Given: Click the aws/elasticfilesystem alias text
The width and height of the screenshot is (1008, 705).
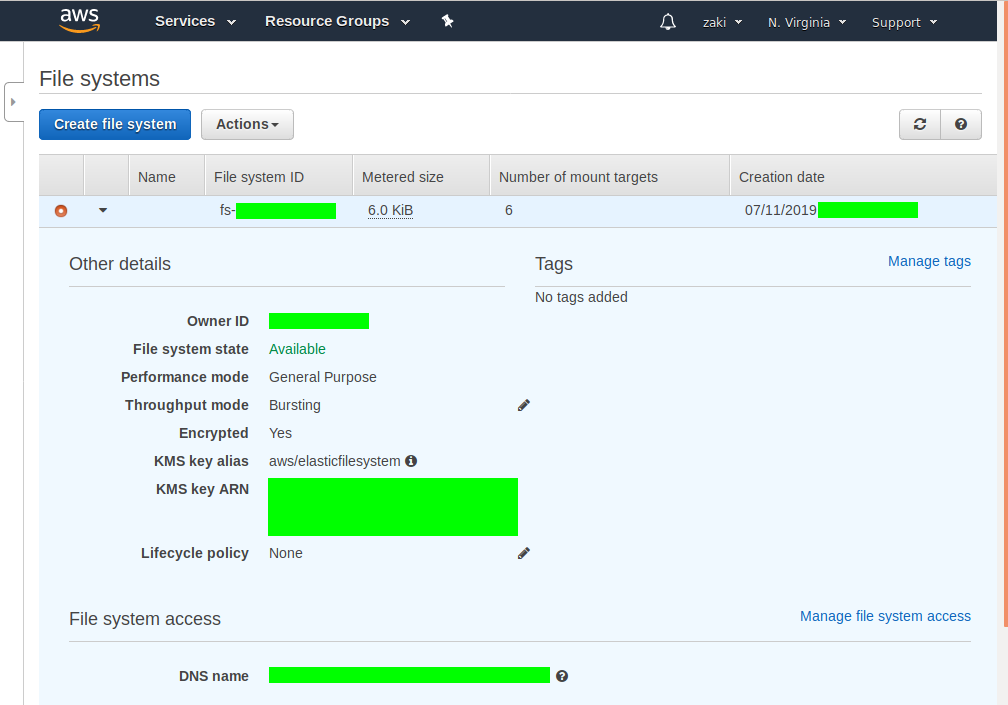Looking at the screenshot, I should (334, 461).
